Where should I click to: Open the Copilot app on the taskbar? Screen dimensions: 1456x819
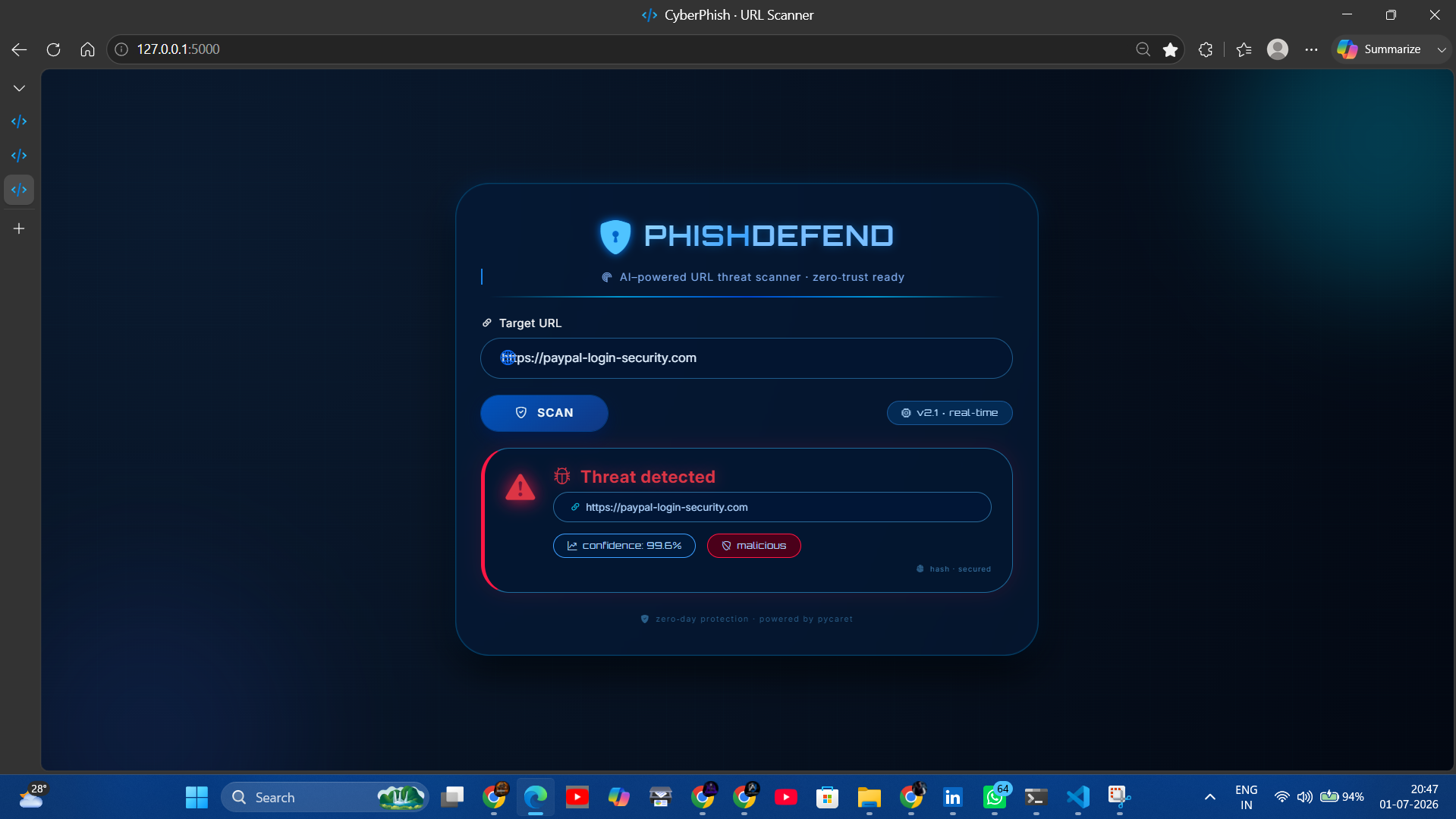(x=619, y=797)
